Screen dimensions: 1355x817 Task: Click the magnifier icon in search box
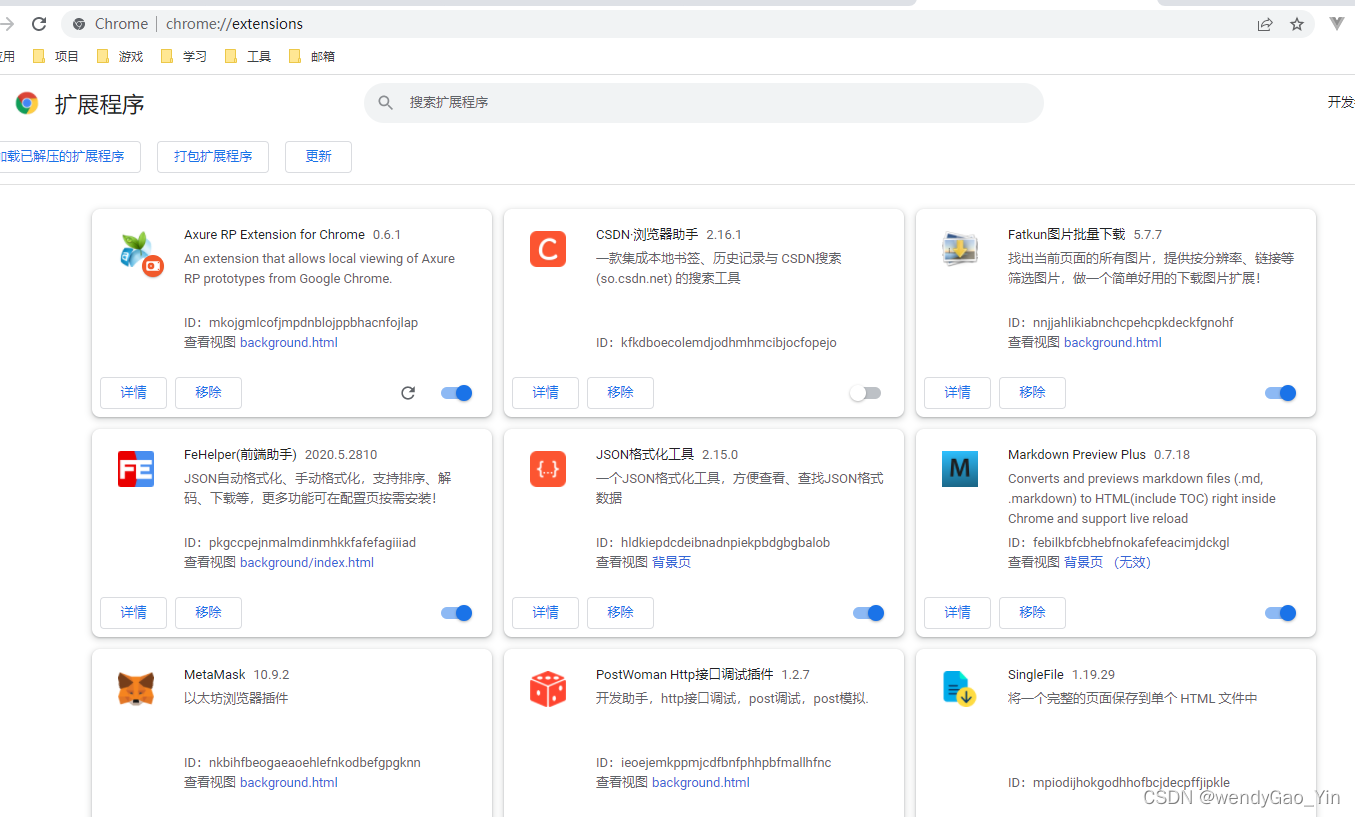tap(385, 103)
